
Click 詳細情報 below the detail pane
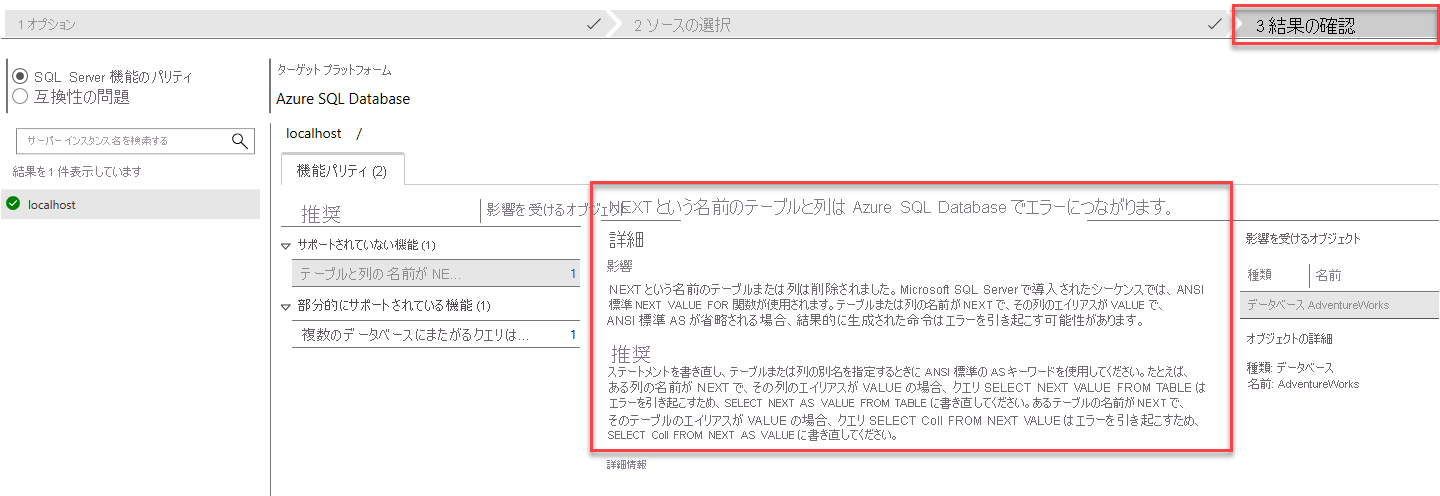(x=626, y=465)
